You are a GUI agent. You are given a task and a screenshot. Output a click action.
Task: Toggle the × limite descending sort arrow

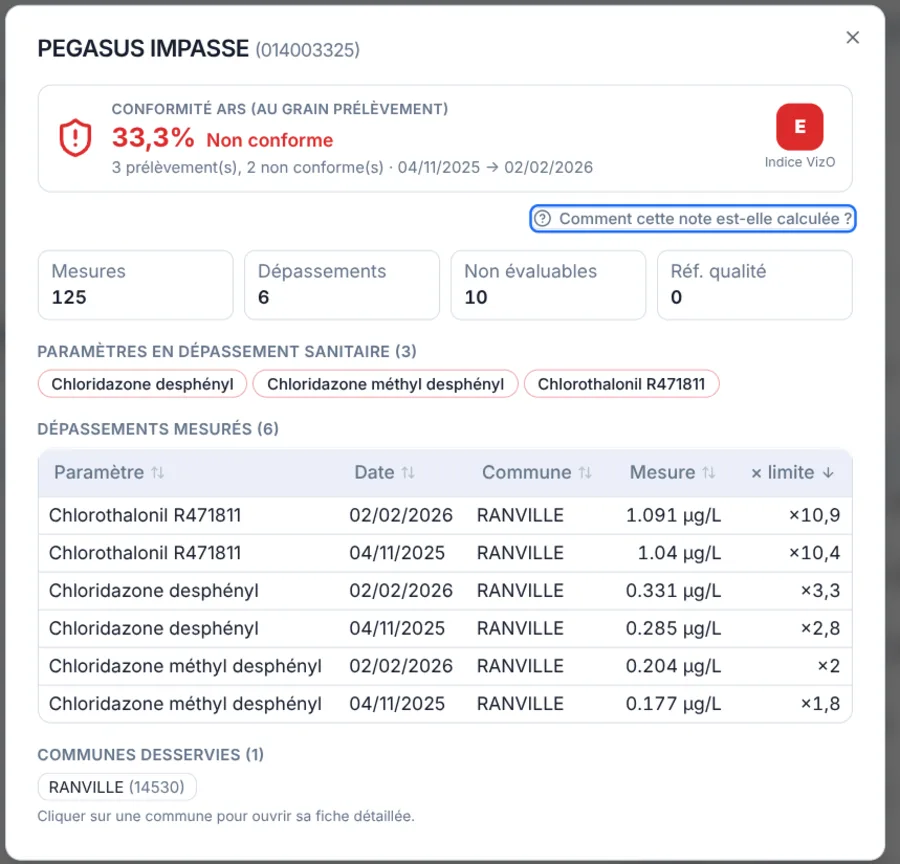[x=828, y=472]
